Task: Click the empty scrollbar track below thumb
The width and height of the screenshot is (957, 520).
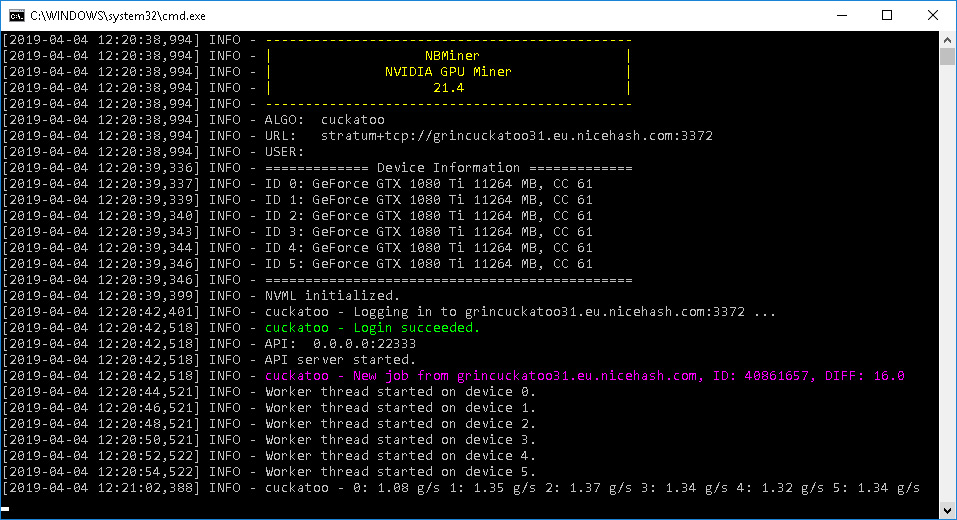Action: (947, 300)
